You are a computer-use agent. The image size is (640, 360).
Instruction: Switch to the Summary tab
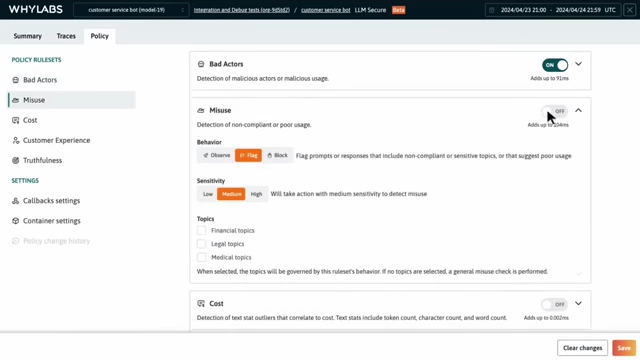27,36
